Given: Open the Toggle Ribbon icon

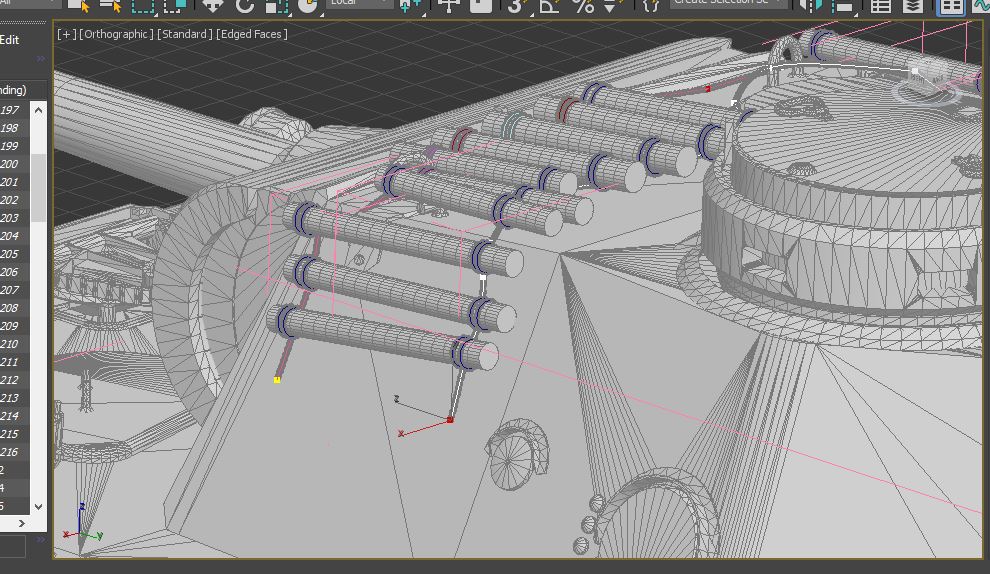Looking at the screenshot, I should [951, 5].
